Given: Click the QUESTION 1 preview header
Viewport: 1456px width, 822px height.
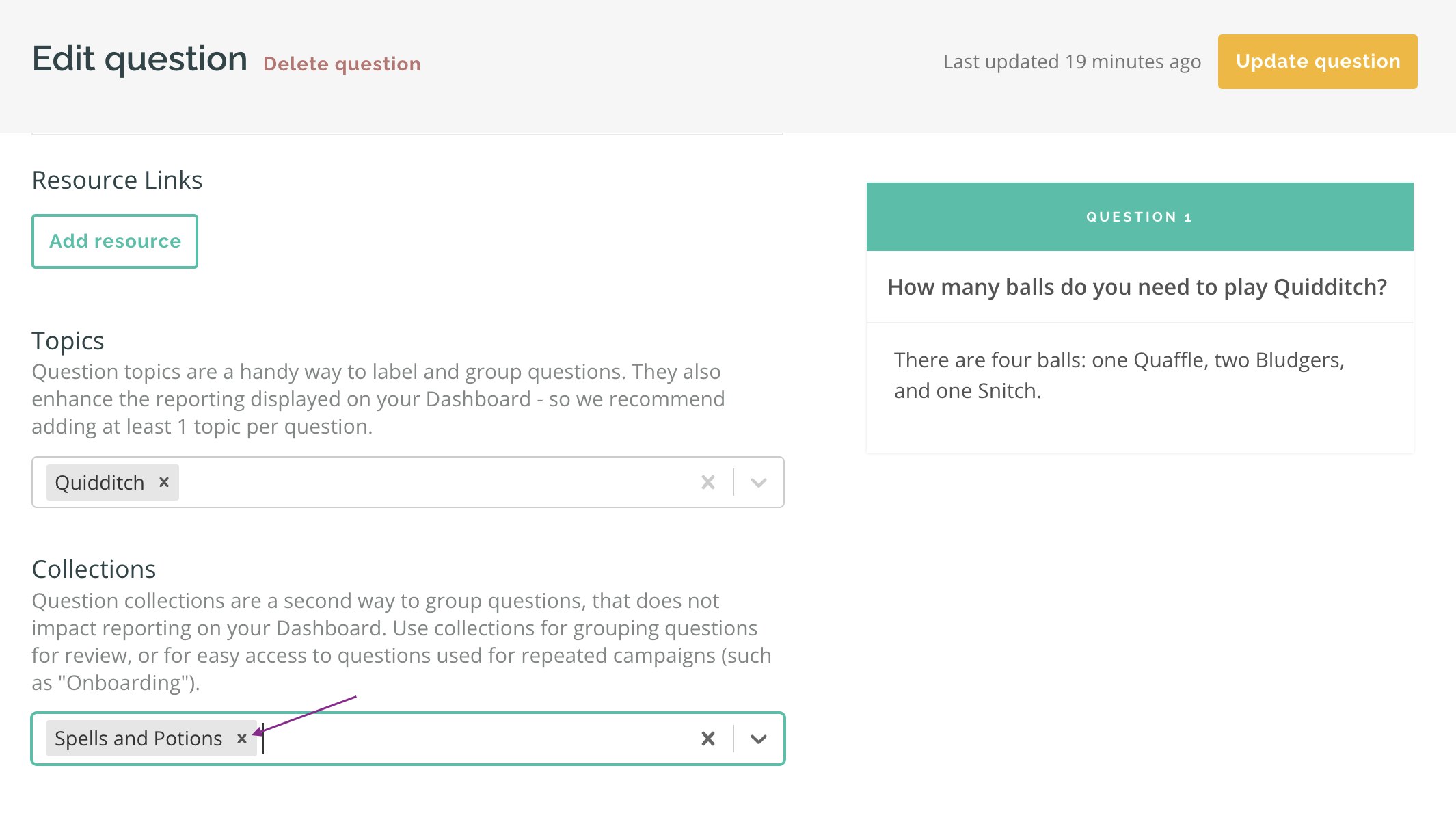Looking at the screenshot, I should pos(1140,217).
